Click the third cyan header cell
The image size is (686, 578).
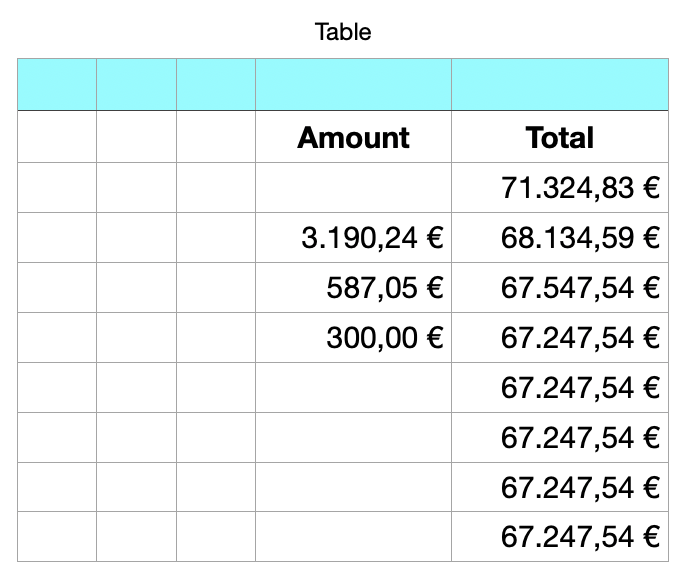tap(216, 84)
